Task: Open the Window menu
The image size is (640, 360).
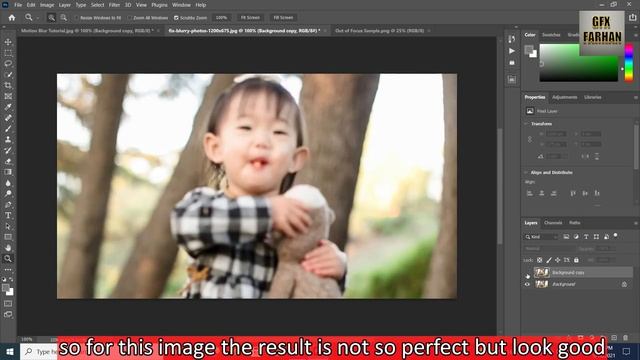Action: 181,5
